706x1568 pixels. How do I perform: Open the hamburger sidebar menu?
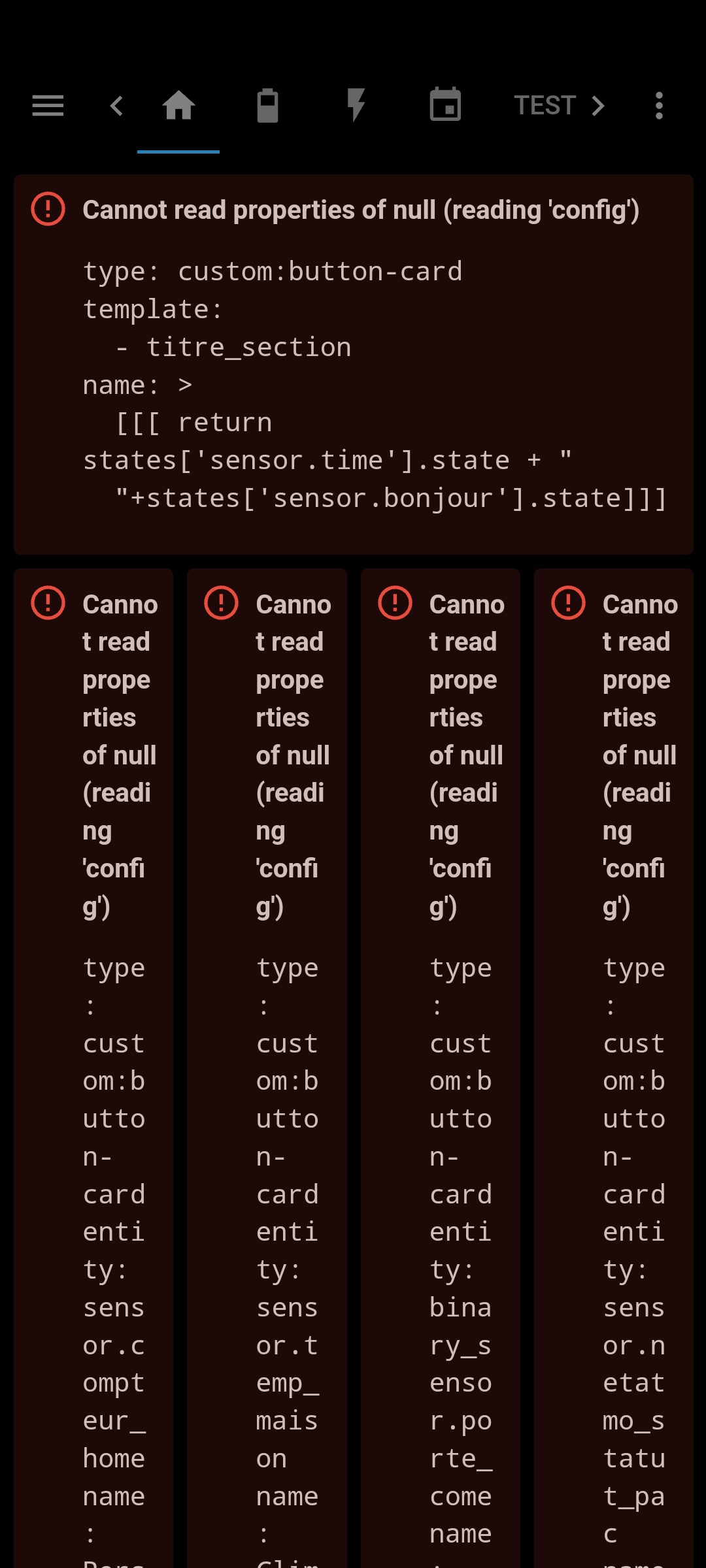point(48,105)
